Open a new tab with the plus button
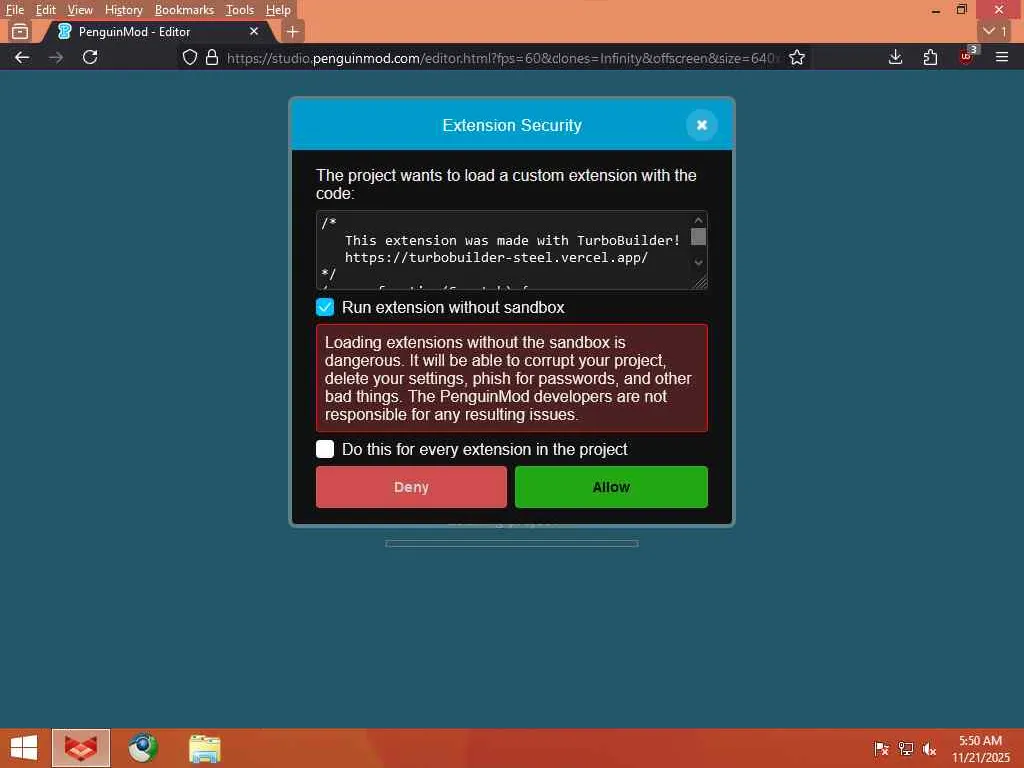This screenshot has width=1024, height=768. [293, 31]
